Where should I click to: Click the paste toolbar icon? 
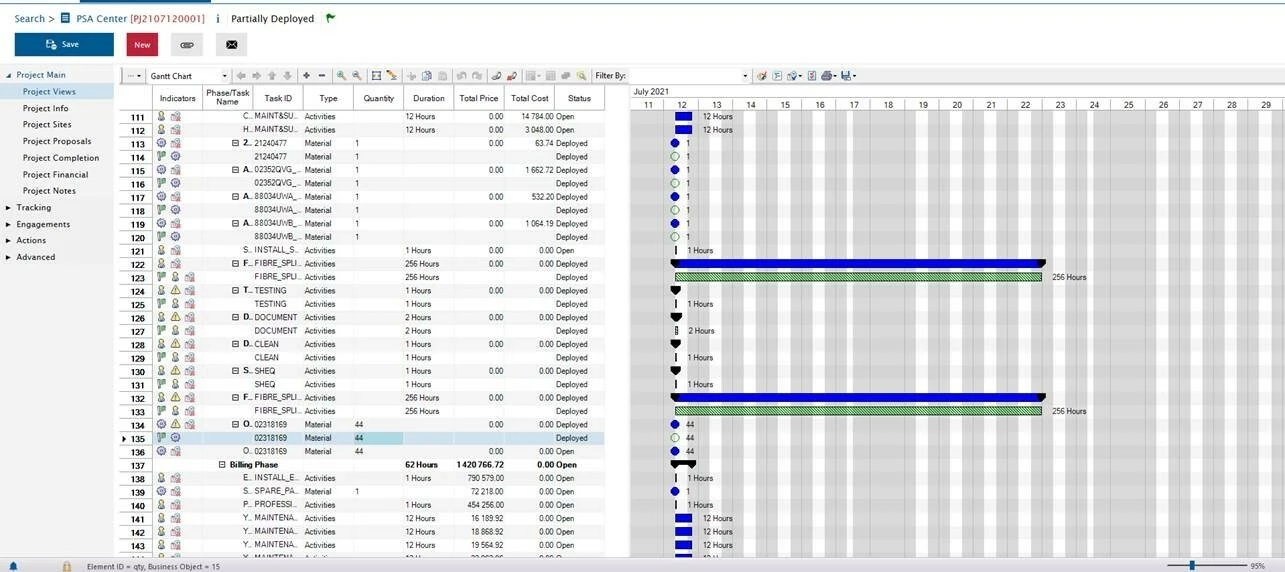443,76
